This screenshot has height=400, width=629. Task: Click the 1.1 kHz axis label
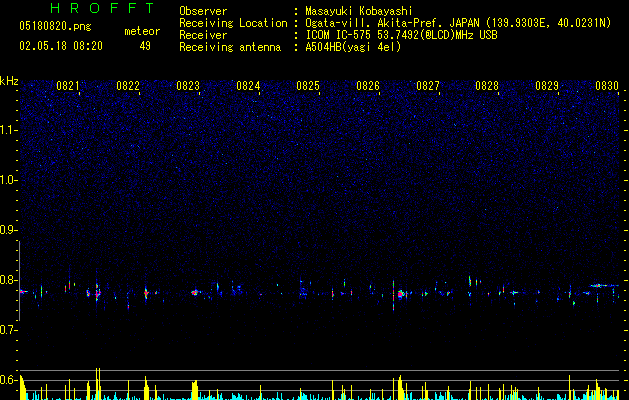click(9, 130)
